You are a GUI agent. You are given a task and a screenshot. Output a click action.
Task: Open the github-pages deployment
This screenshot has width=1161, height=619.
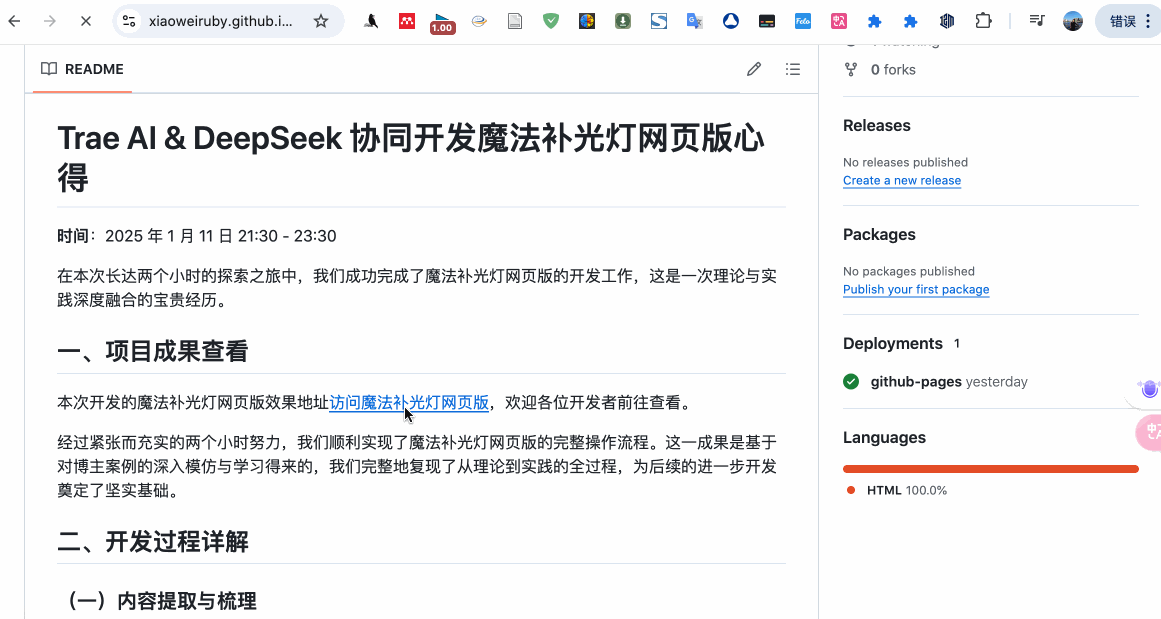[x=916, y=382]
